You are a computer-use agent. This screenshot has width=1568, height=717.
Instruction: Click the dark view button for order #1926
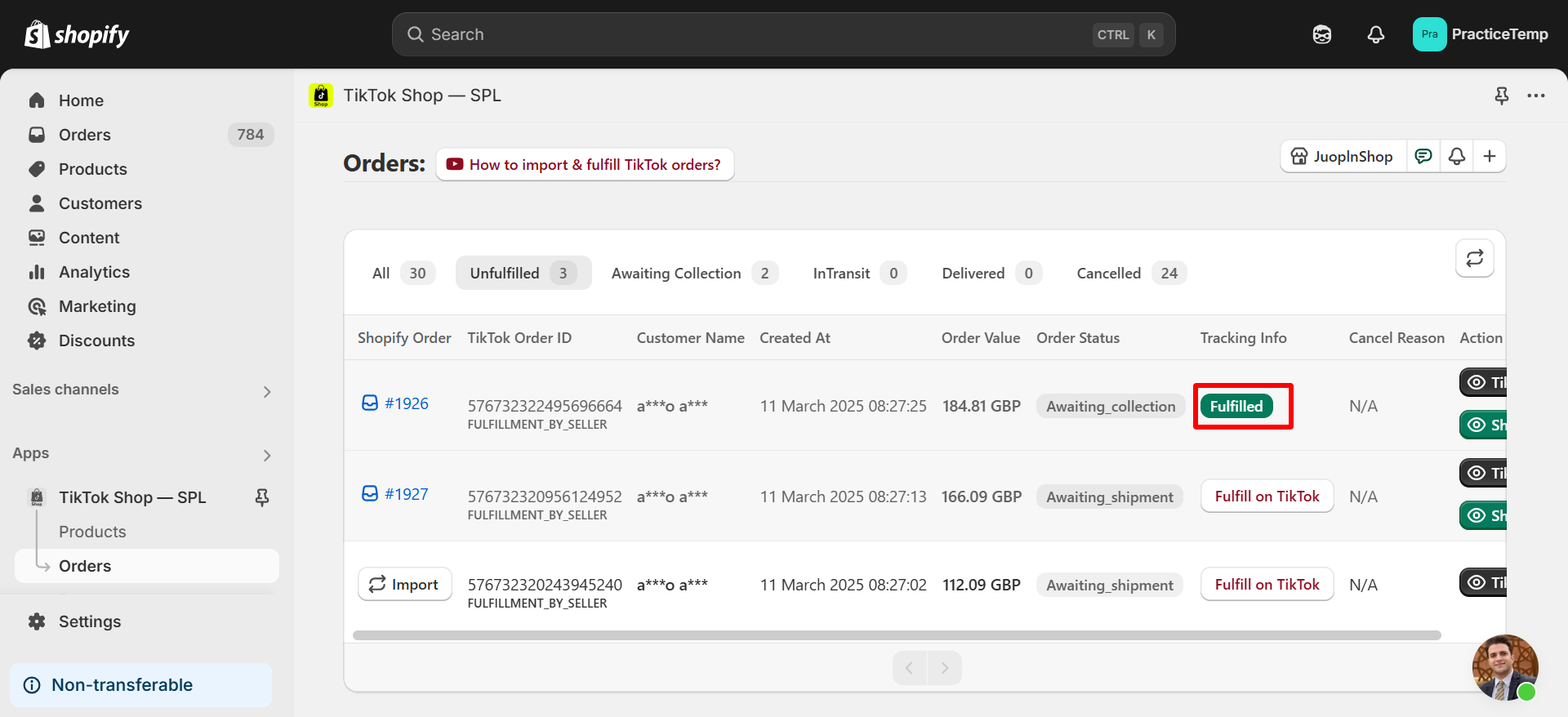pyautogui.click(x=1484, y=382)
